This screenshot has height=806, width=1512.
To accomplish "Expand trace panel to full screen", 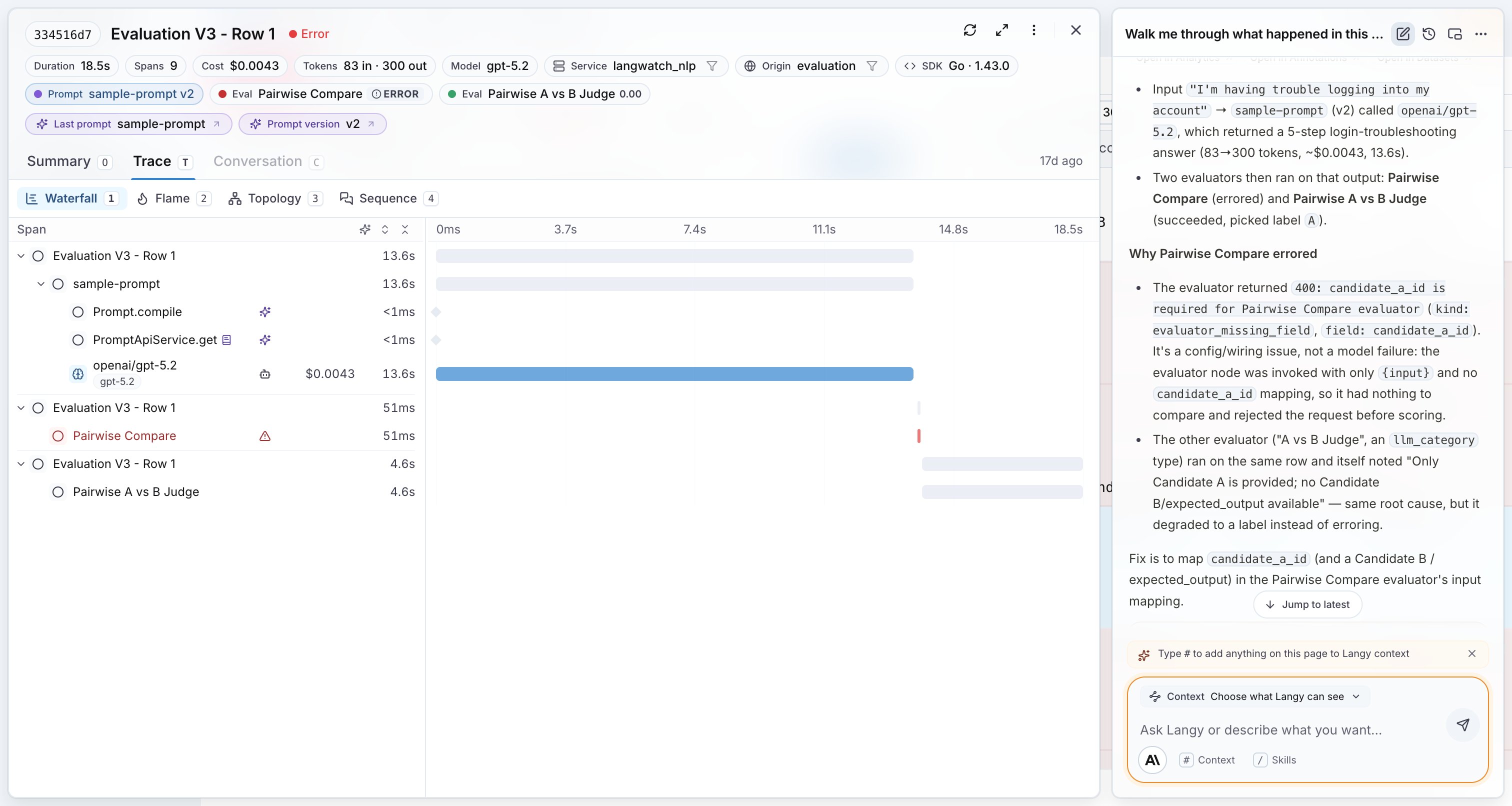I will [1002, 30].
